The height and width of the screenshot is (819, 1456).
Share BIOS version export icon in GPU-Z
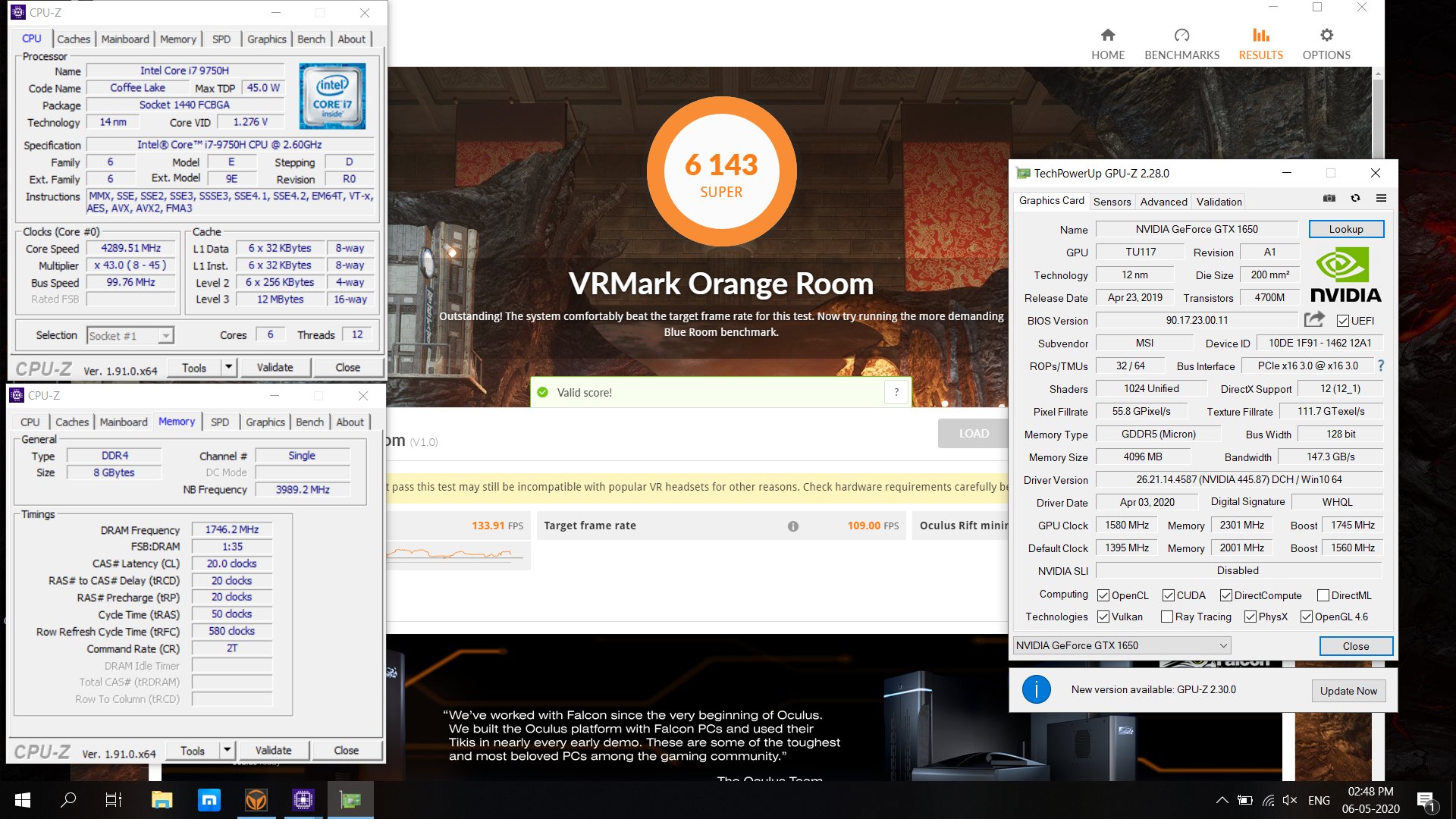(1315, 319)
